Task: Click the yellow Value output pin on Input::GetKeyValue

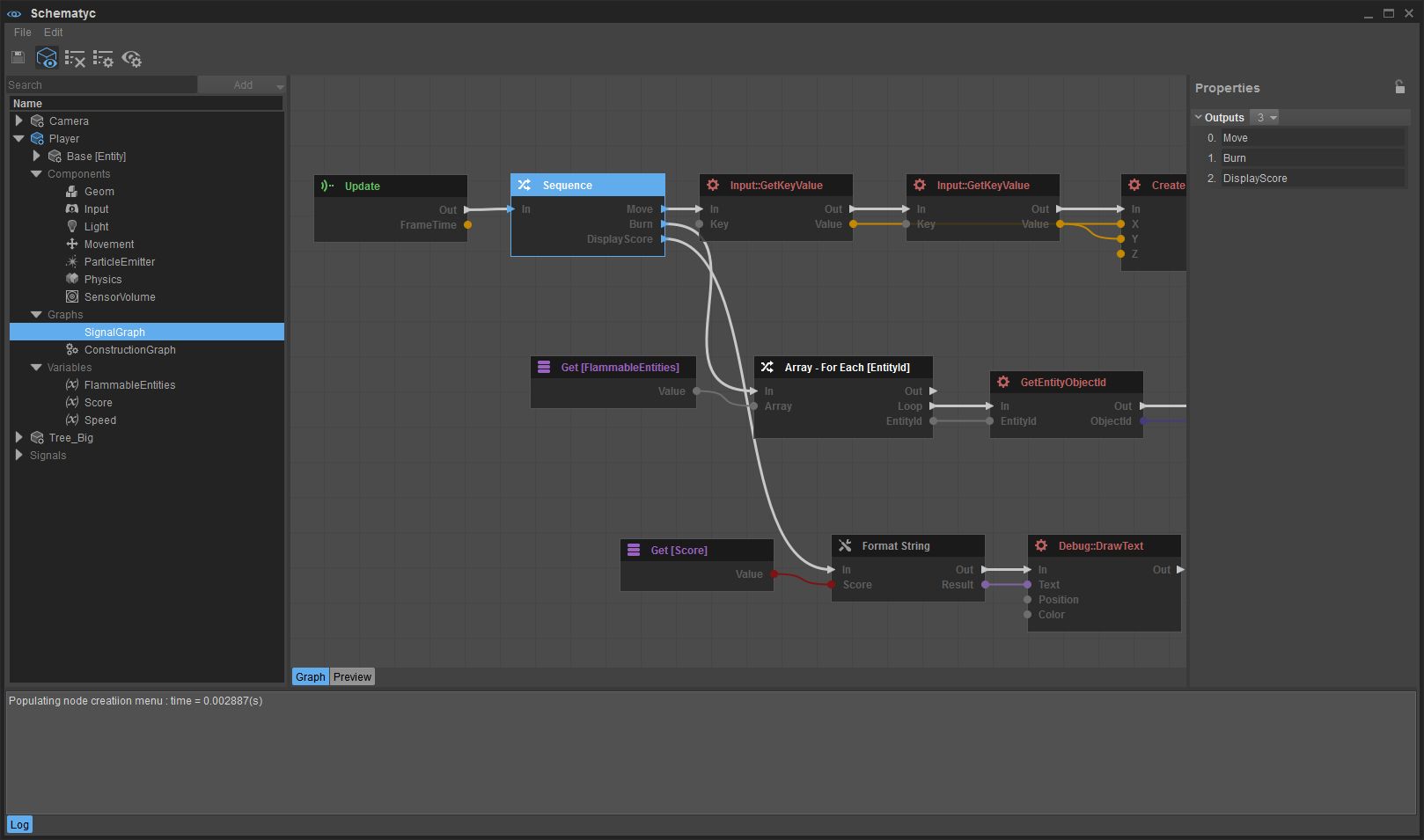Action: click(x=852, y=224)
